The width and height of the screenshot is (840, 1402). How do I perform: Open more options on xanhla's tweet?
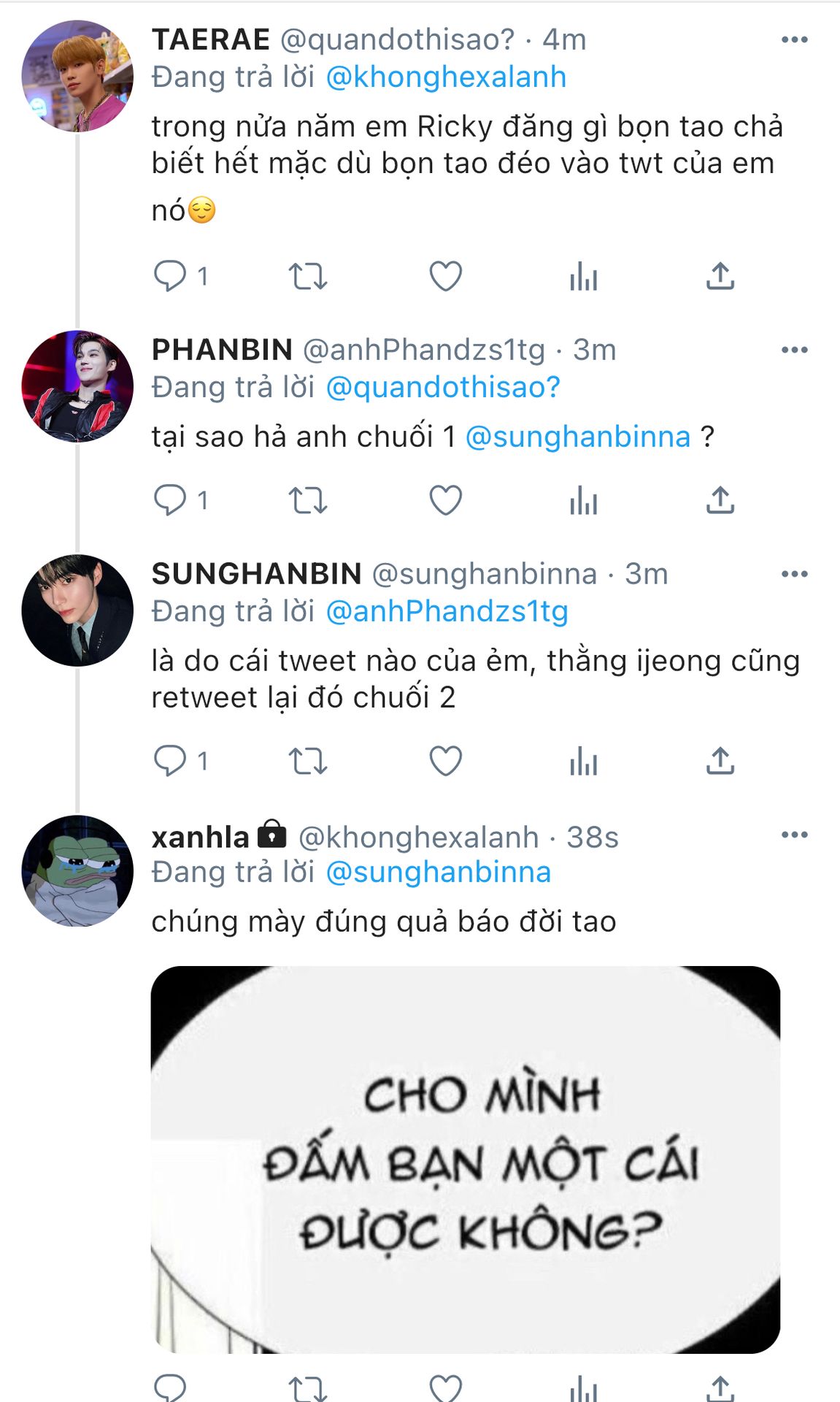794,835
